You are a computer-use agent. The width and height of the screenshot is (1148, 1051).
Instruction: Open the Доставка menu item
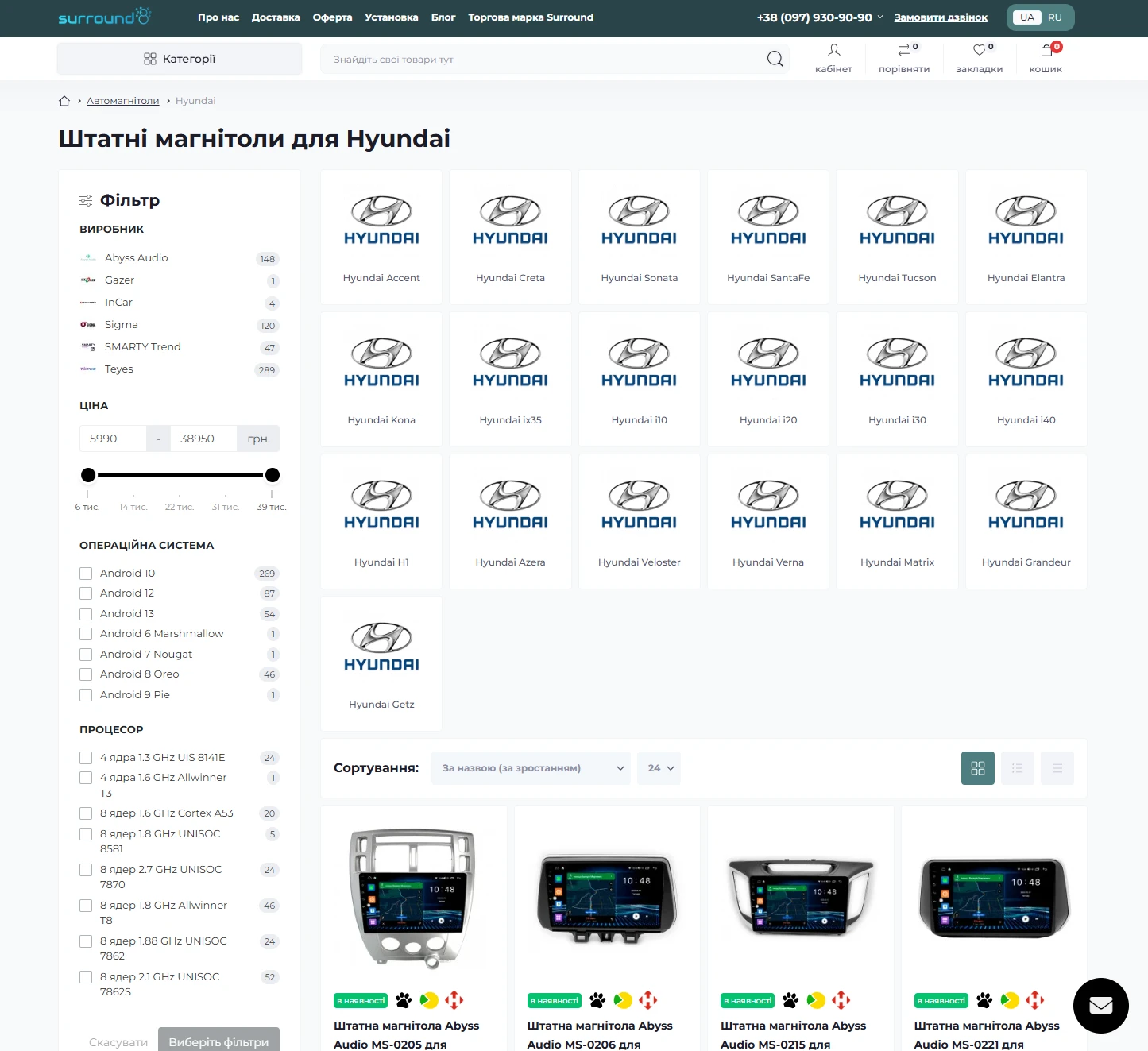tap(276, 17)
